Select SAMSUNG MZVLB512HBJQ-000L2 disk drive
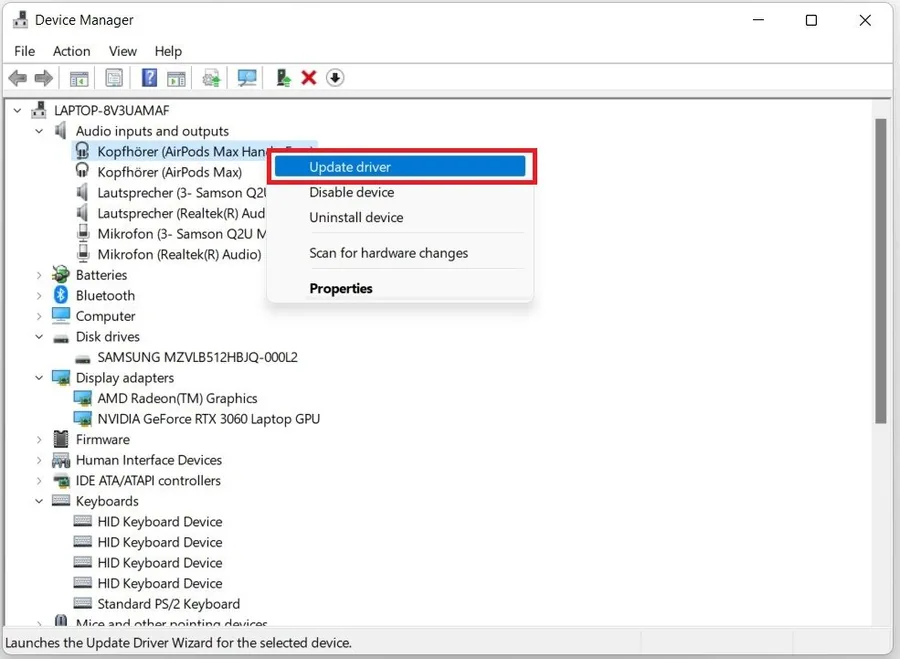This screenshot has height=659, width=900. pyautogui.click(x=197, y=357)
